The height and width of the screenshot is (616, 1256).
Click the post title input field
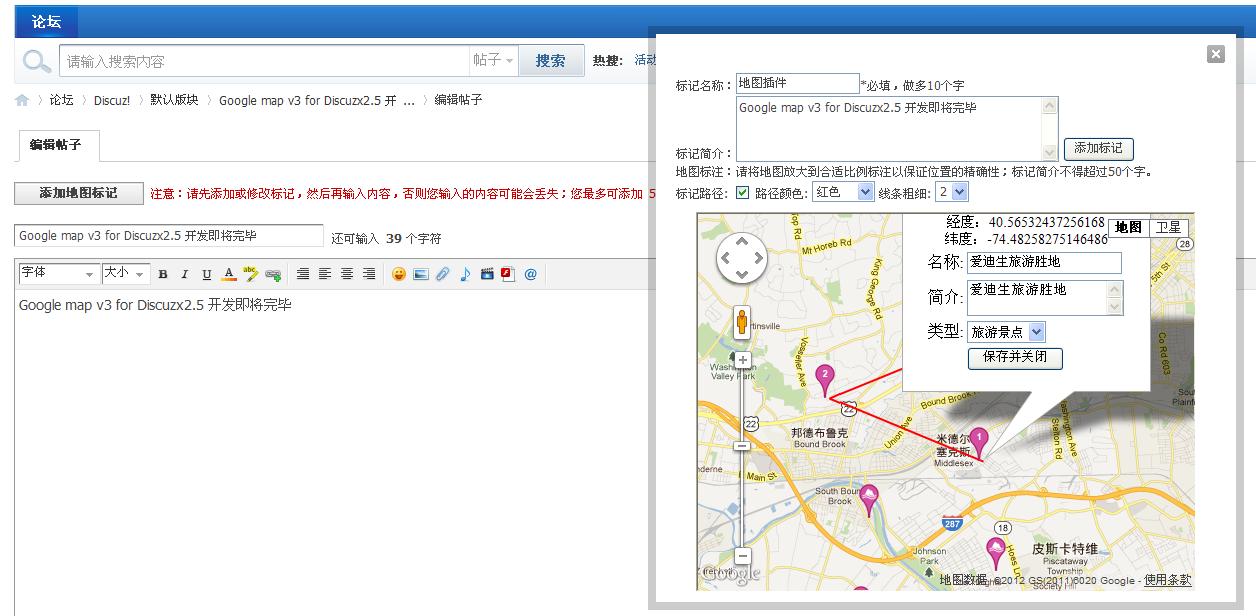tap(169, 236)
